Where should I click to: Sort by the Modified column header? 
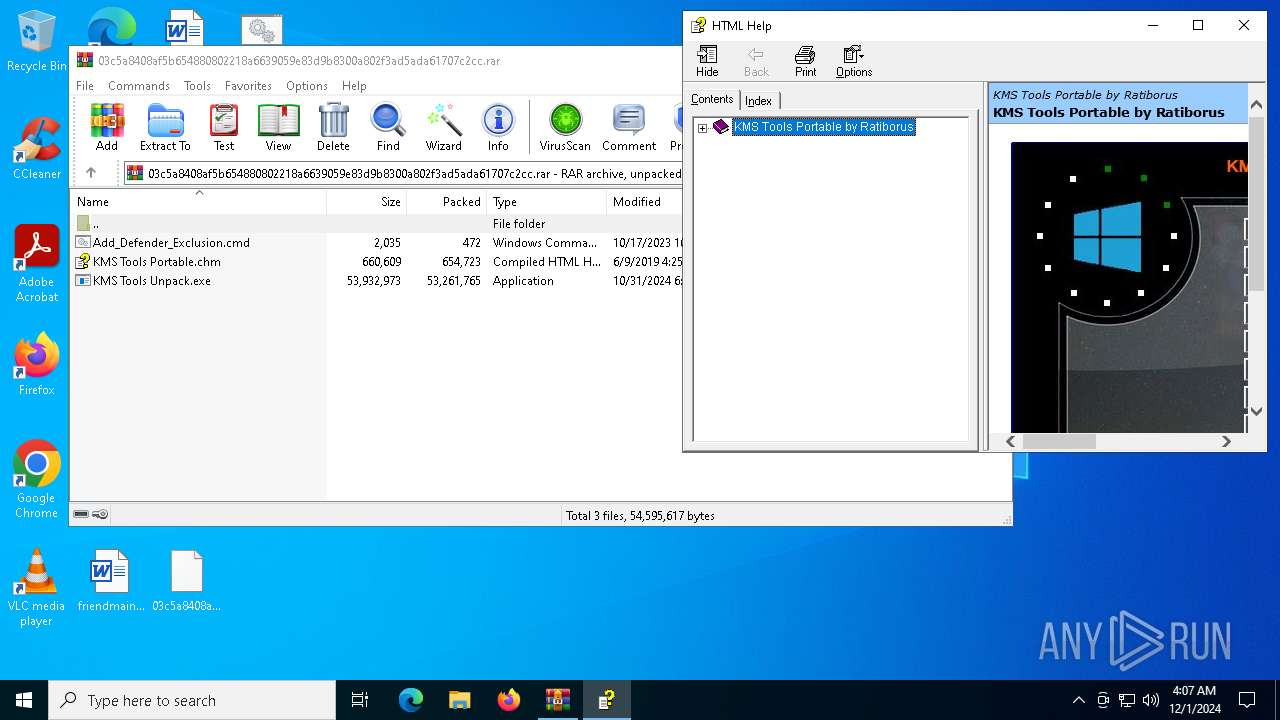coord(645,201)
